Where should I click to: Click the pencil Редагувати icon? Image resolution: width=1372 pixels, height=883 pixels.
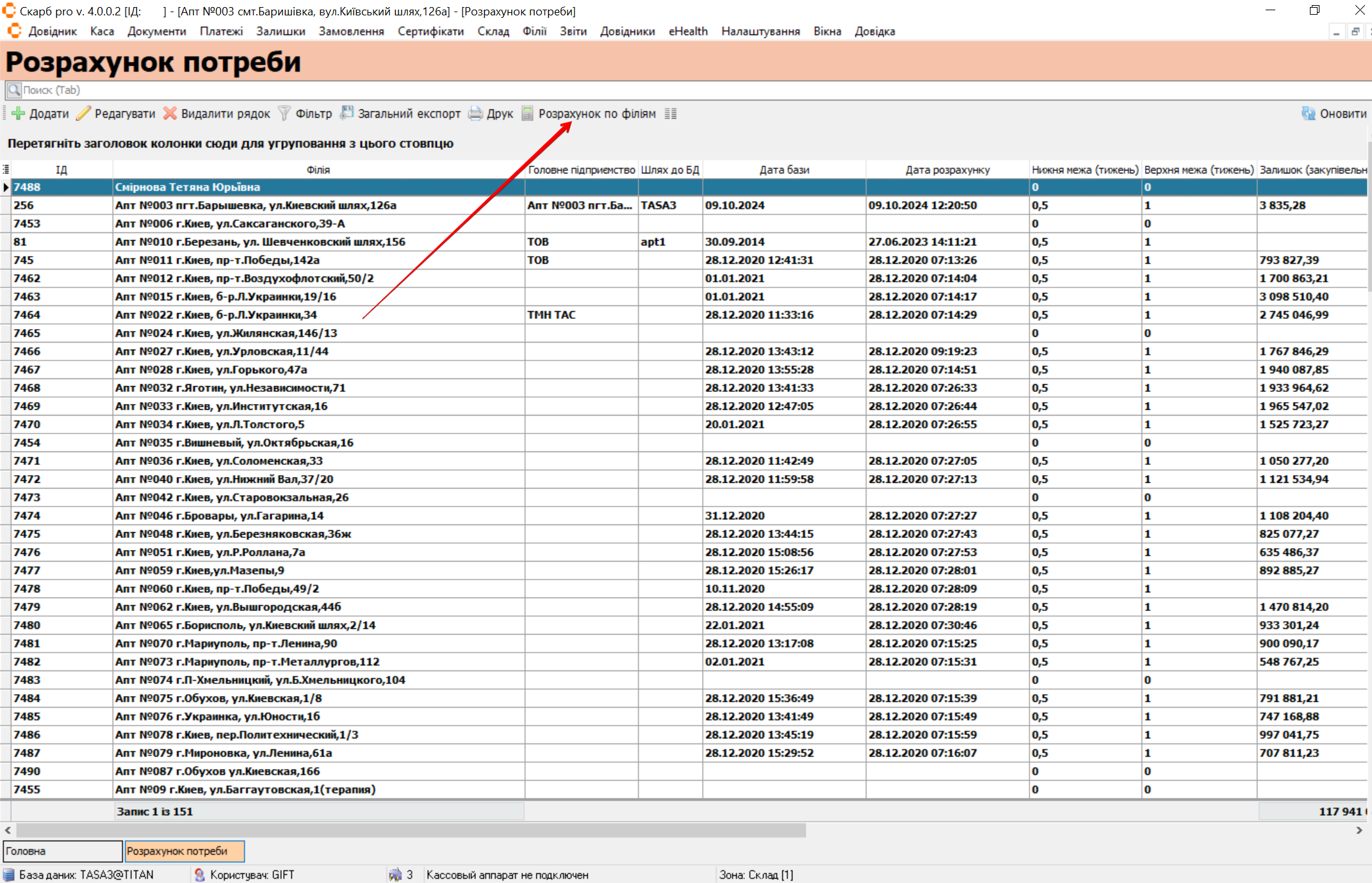[83, 113]
